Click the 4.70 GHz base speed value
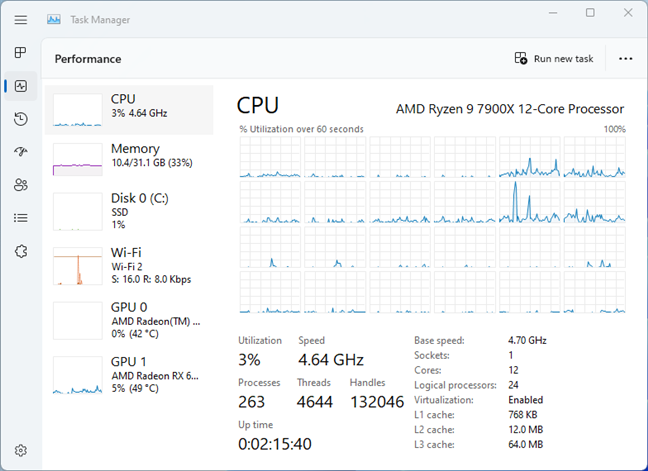The image size is (648, 471). [x=527, y=340]
